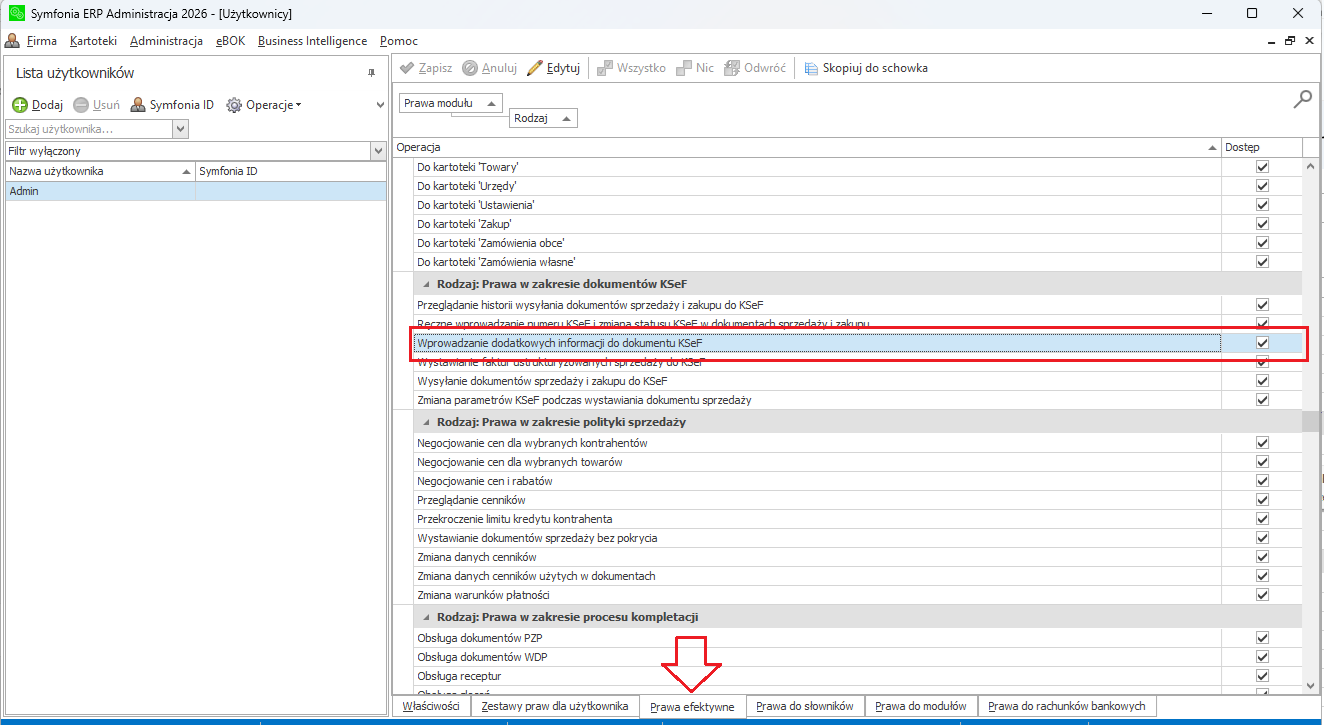
Task: Toggle checkbox for Przeglądanie cenników
Action: [x=1262, y=500]
